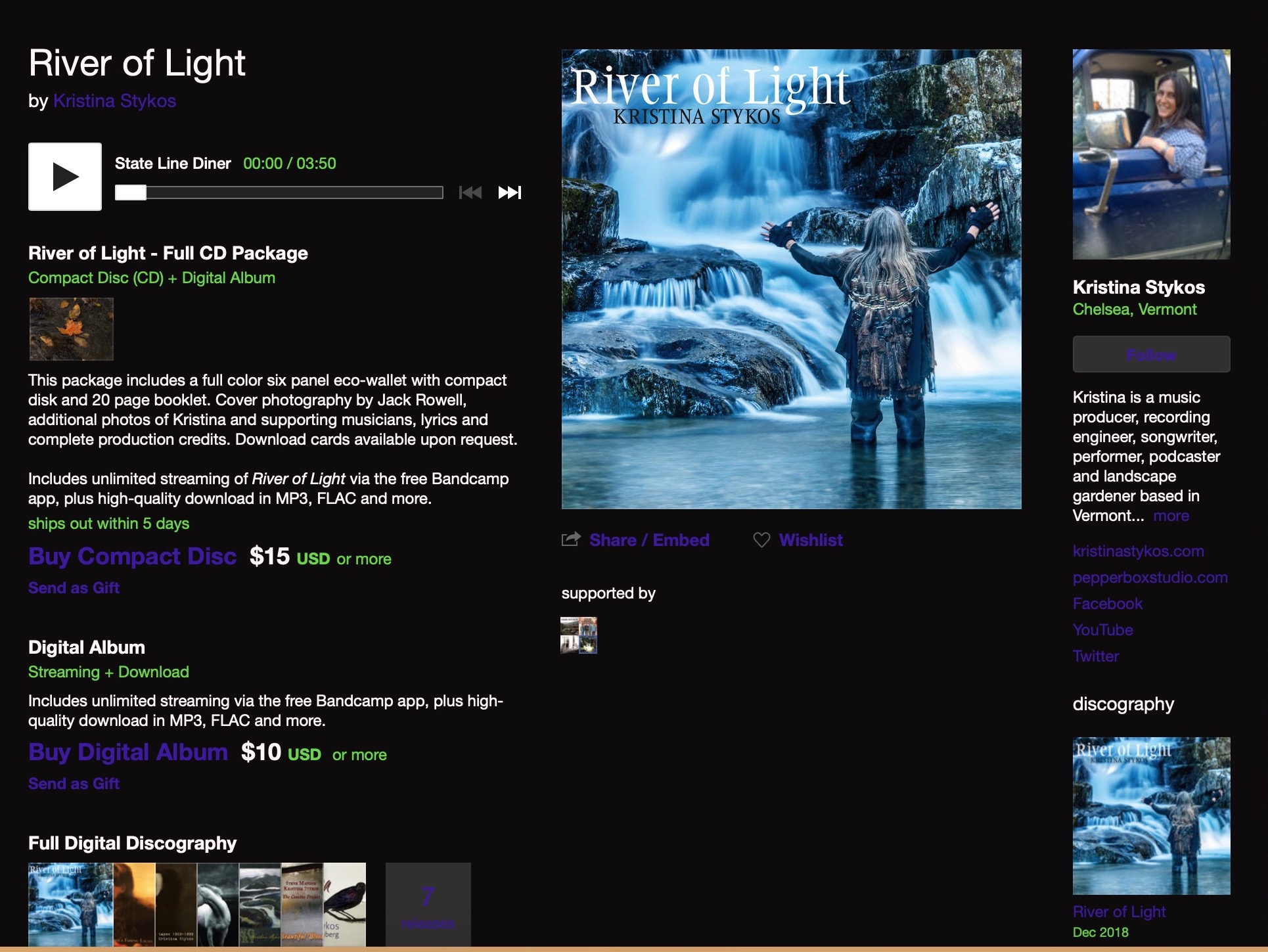Go to the previous track
The width and height of the screenshot is (1268, 952).
[470, 193]
